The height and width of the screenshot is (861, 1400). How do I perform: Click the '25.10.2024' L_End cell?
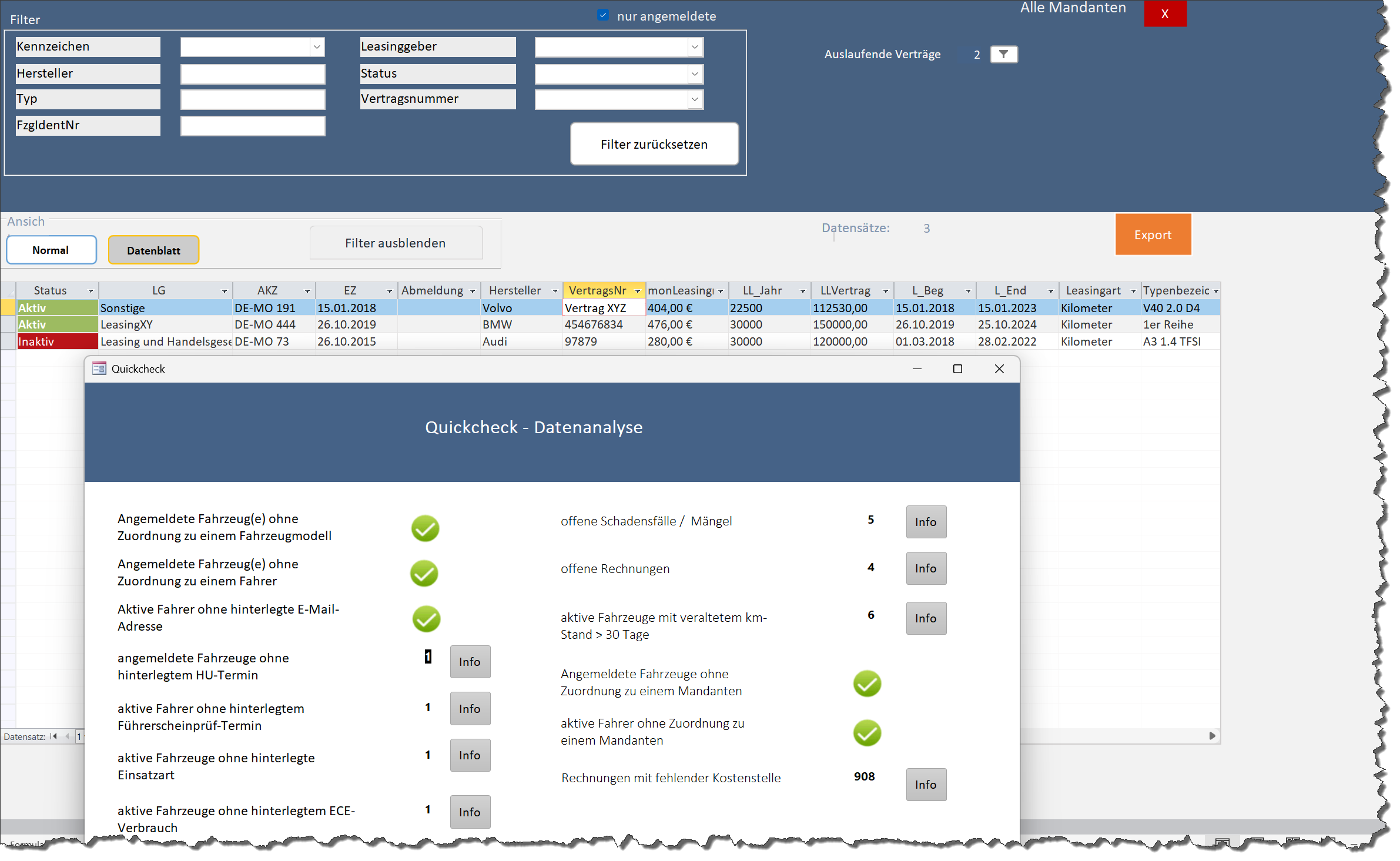tap(1017, 324)
